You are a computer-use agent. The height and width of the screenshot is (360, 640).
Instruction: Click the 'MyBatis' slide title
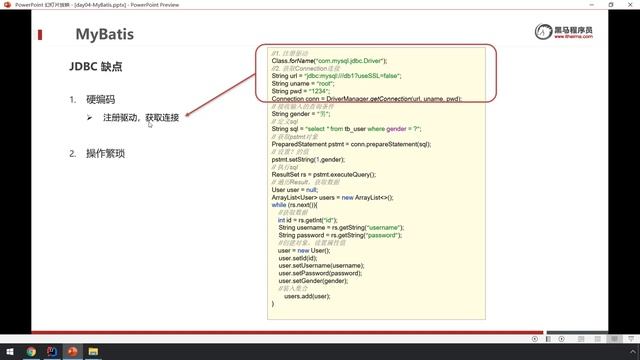click(x=104, y=34)
